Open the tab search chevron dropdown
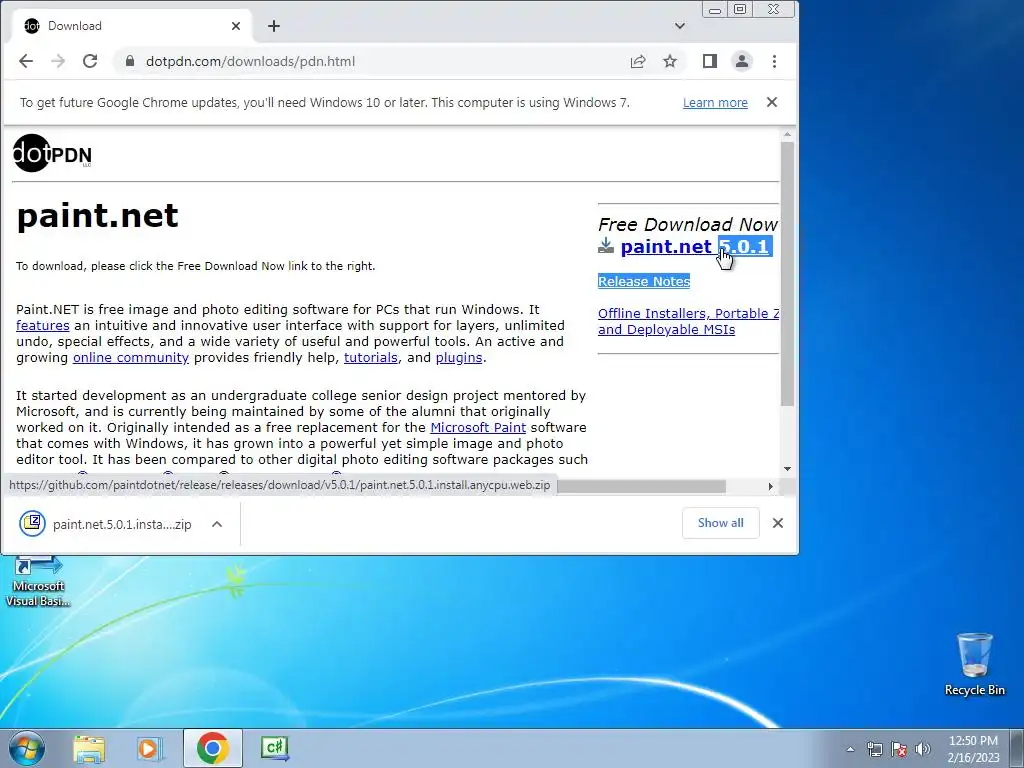The image size is (1024, 768). point(680,26)
